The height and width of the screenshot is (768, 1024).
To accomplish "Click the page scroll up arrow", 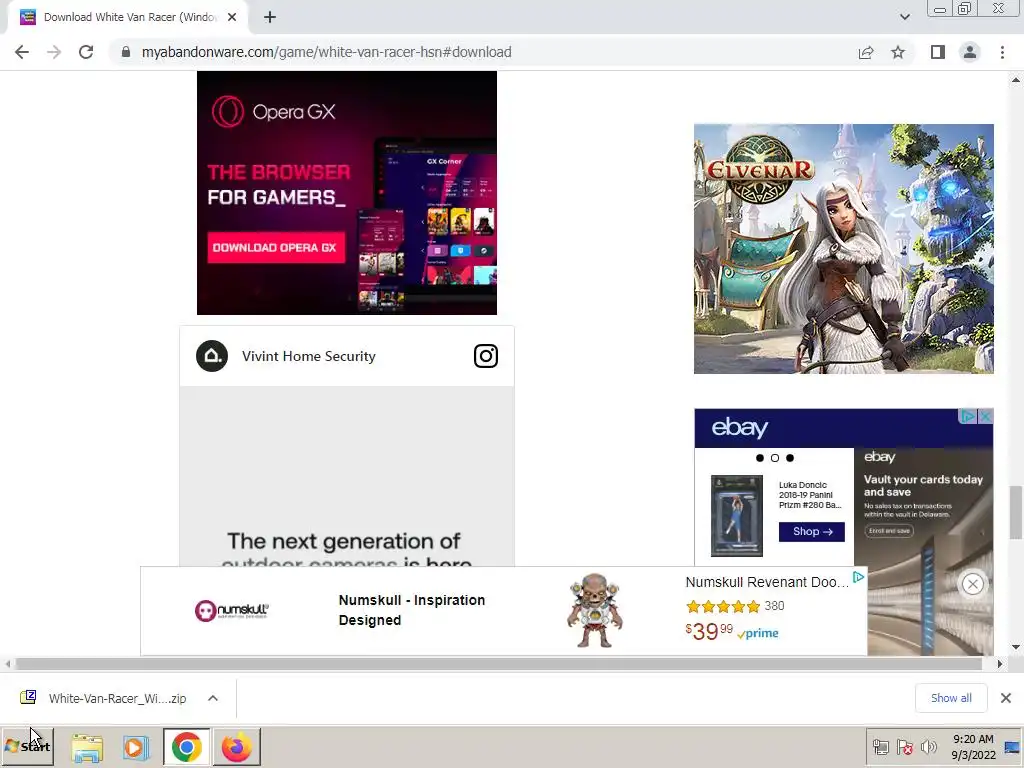I will click(1016, 80).
